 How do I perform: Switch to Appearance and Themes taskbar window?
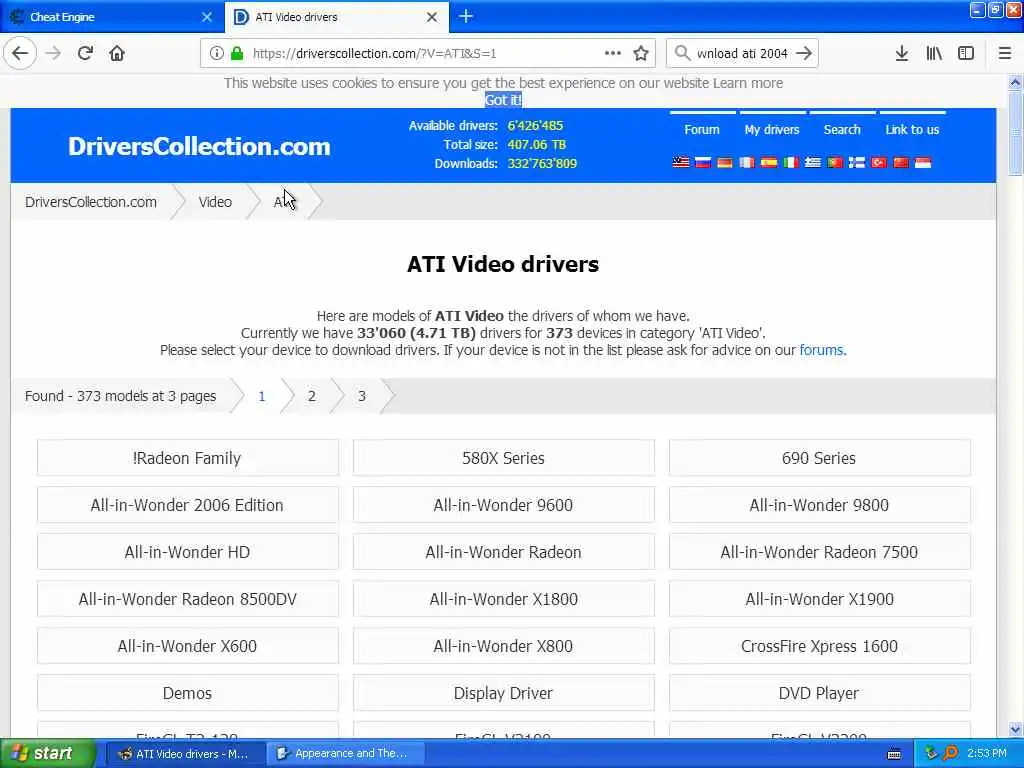point(346,754)
